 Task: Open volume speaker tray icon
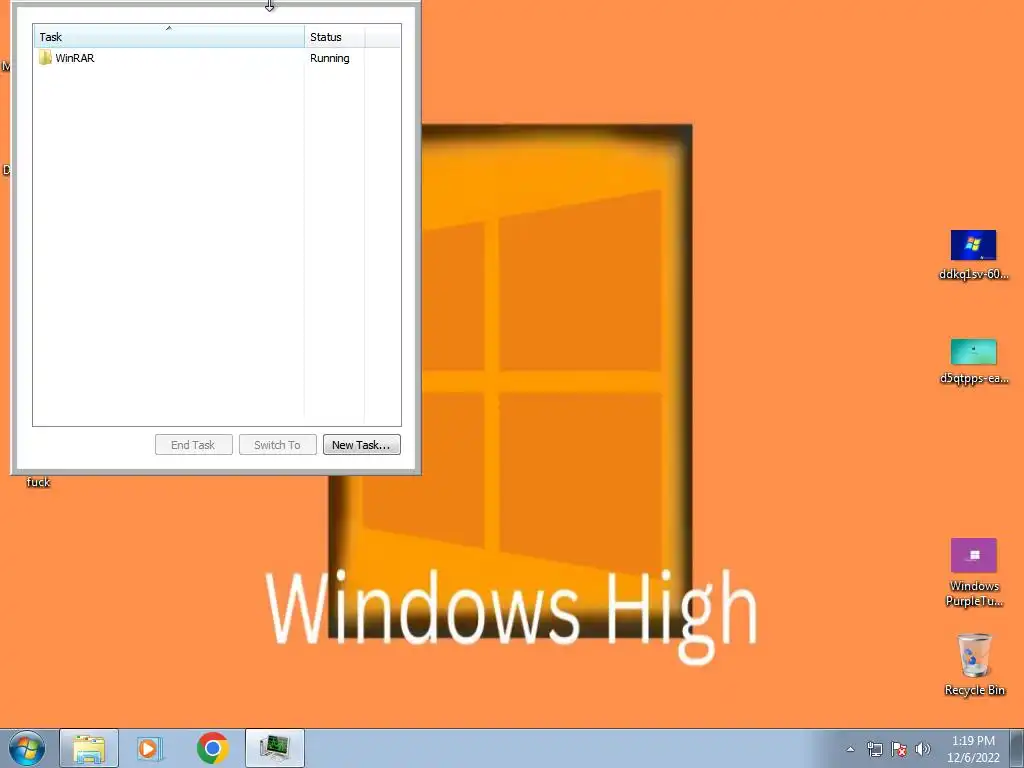tap(922, 749)
